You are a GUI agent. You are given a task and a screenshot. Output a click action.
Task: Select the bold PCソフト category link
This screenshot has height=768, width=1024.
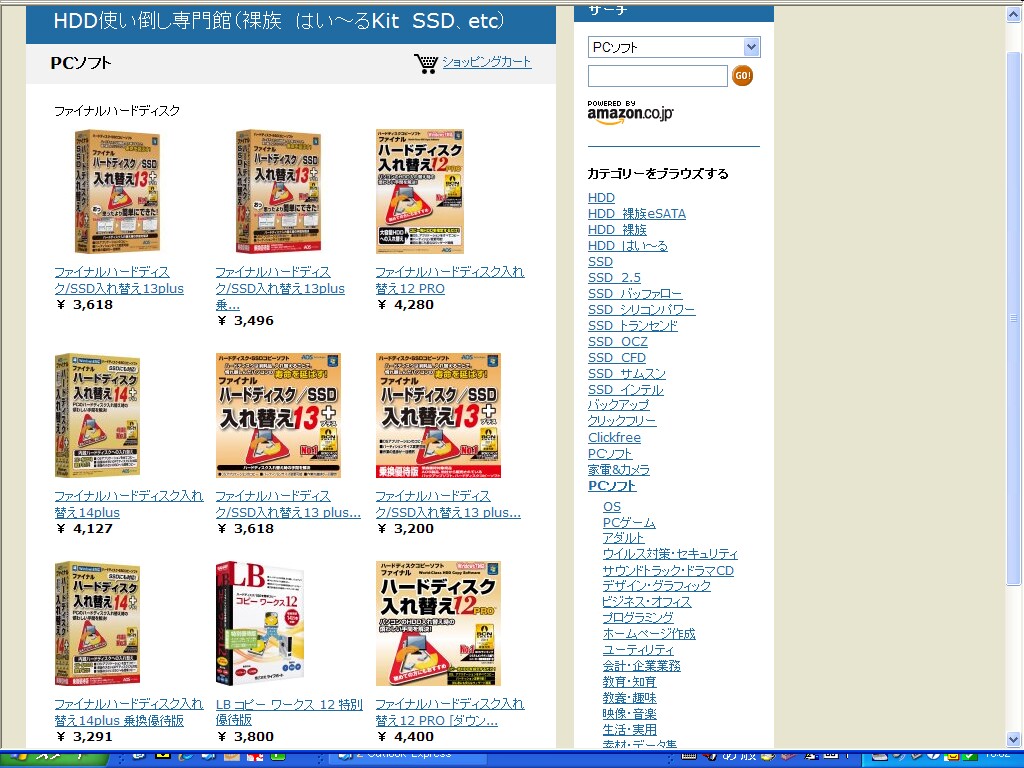[x=612, y=486]
